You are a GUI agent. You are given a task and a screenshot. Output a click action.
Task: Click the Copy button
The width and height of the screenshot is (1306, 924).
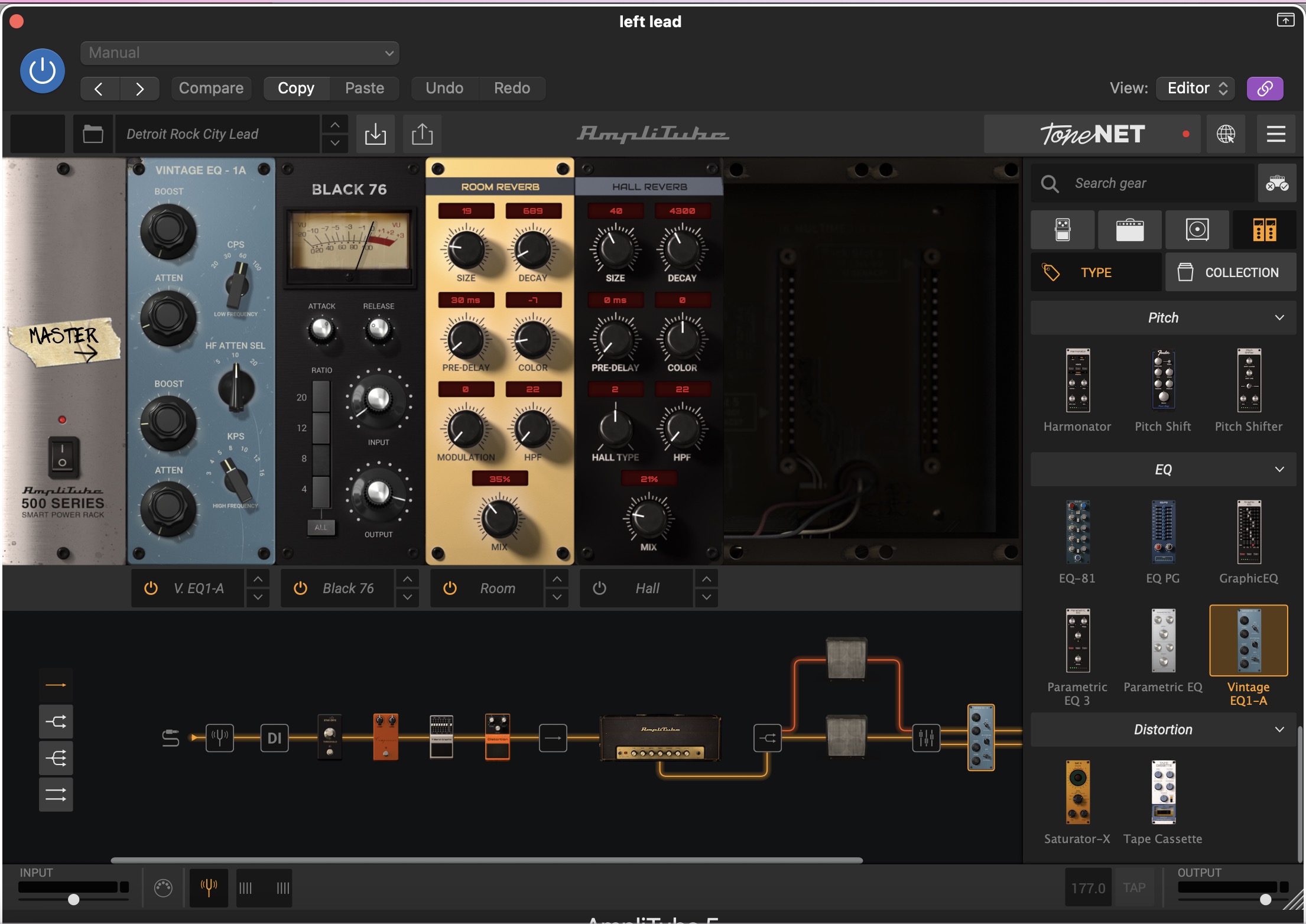click(x=296, y=88)
